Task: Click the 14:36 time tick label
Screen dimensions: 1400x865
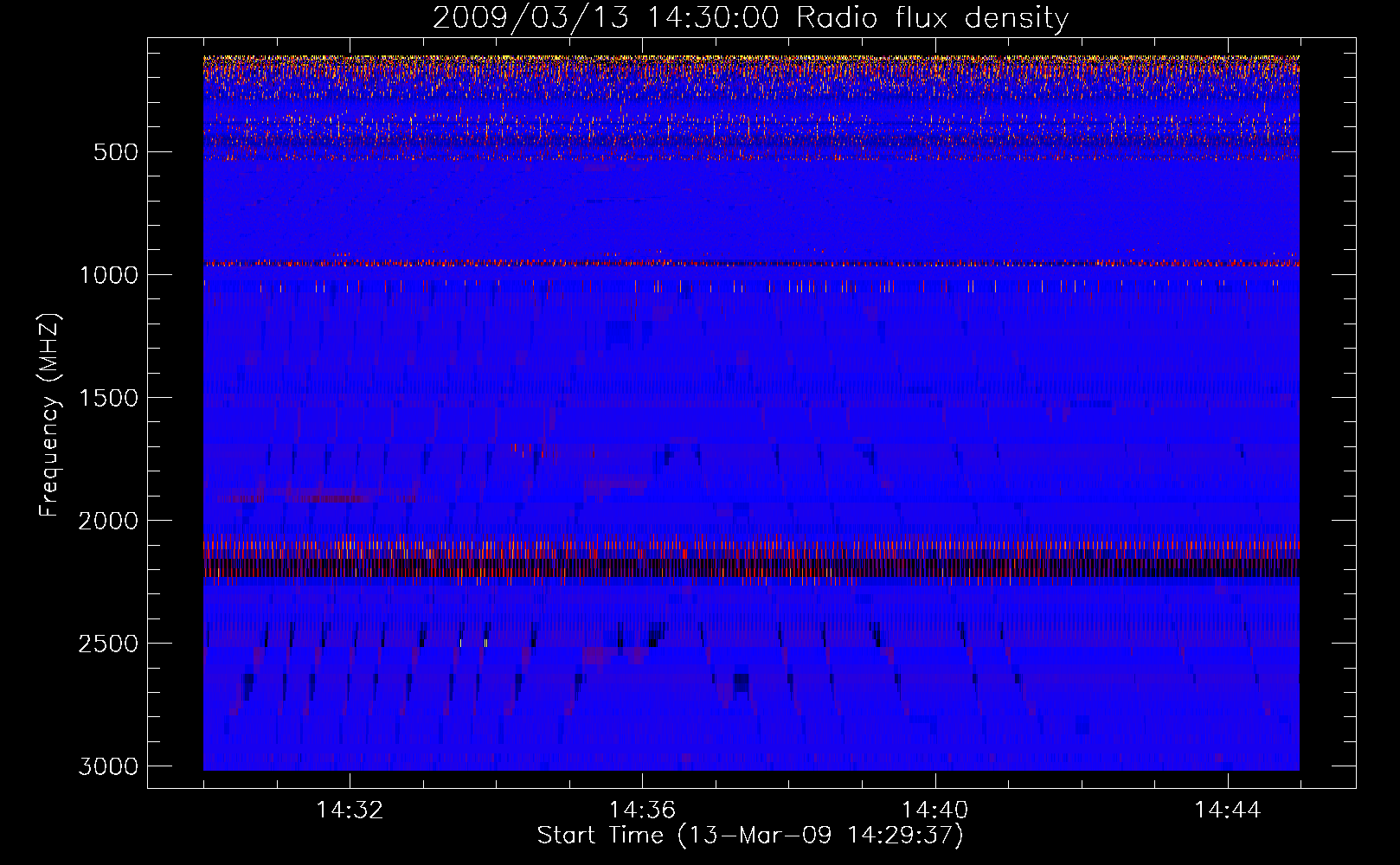Action: click(642, 811)
